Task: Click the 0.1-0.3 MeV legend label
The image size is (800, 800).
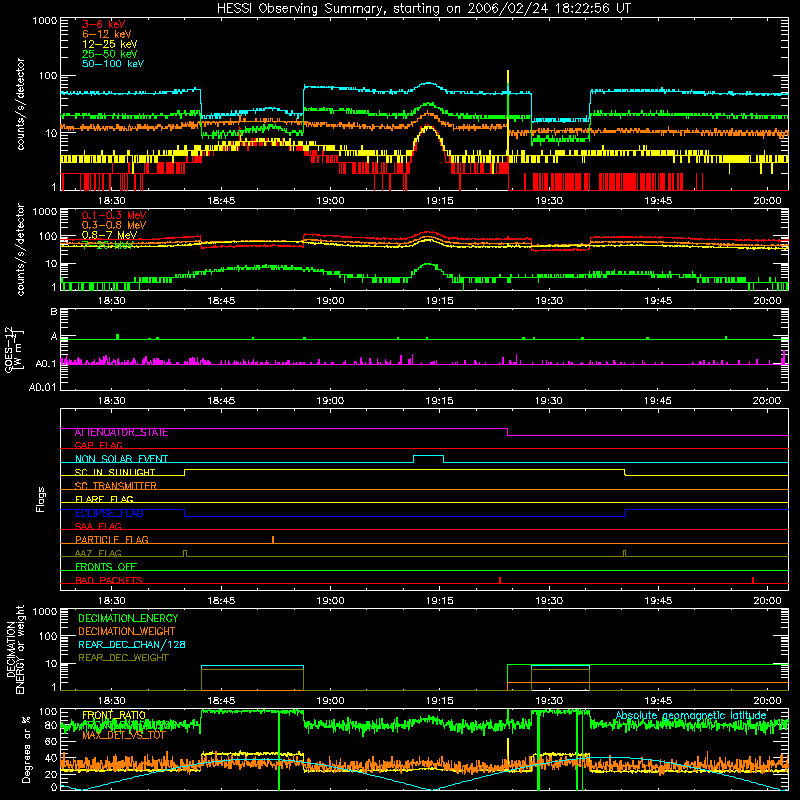Action: point(114,215)
